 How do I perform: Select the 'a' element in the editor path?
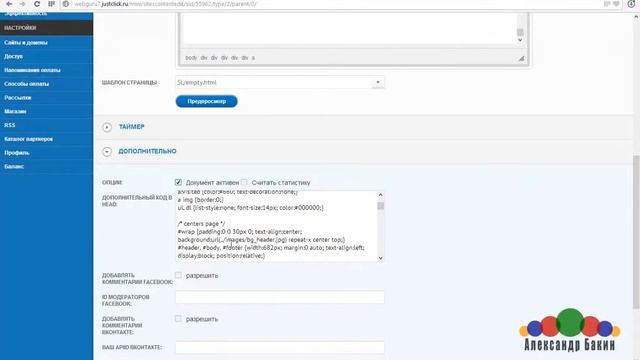click(x=253, y=58)
